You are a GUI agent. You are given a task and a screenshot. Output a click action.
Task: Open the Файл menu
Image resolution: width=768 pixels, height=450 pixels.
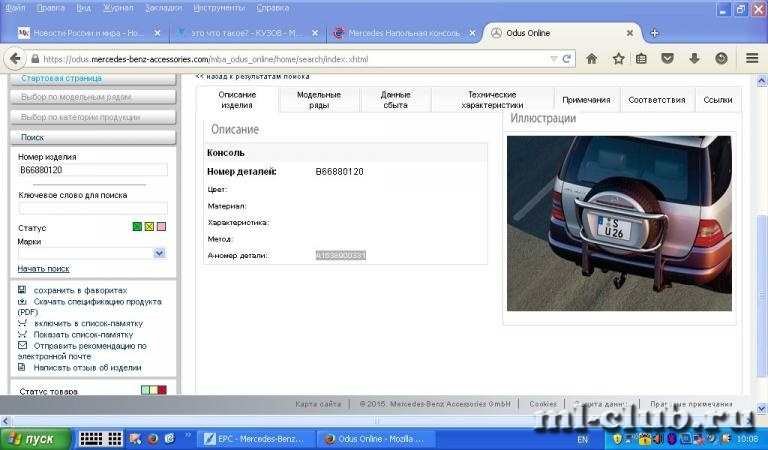[x=15, y=8]
